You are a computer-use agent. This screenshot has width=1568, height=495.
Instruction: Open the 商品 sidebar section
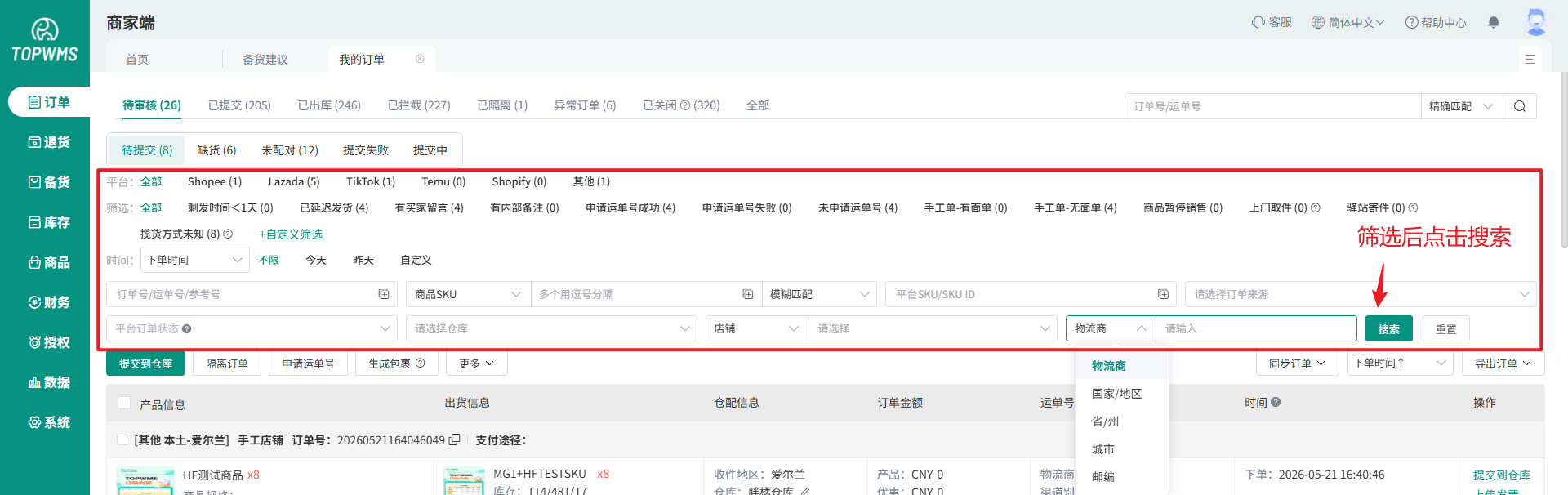[x=49, y=262]
